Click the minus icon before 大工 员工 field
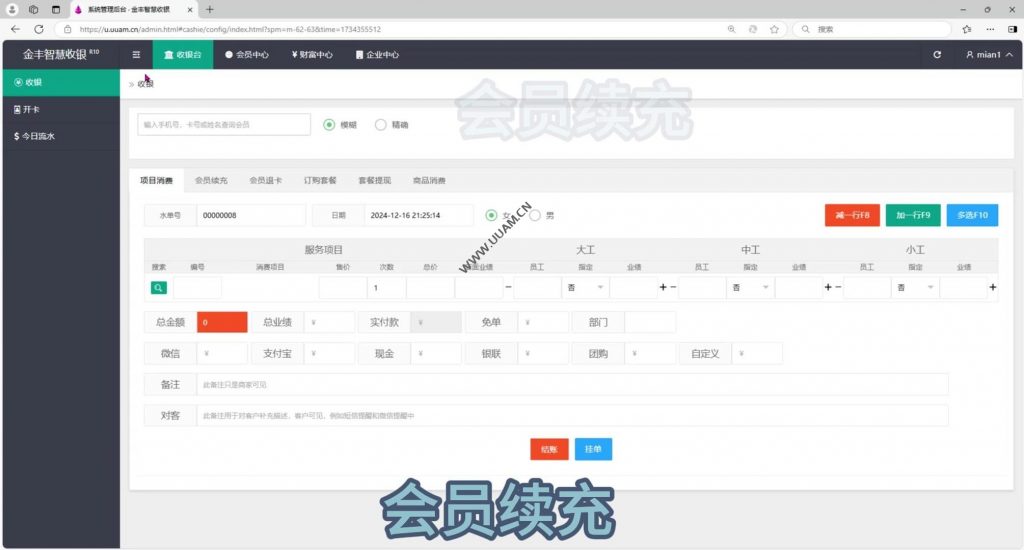Viewport: 1024px width, 550px height. click(508, 288)
